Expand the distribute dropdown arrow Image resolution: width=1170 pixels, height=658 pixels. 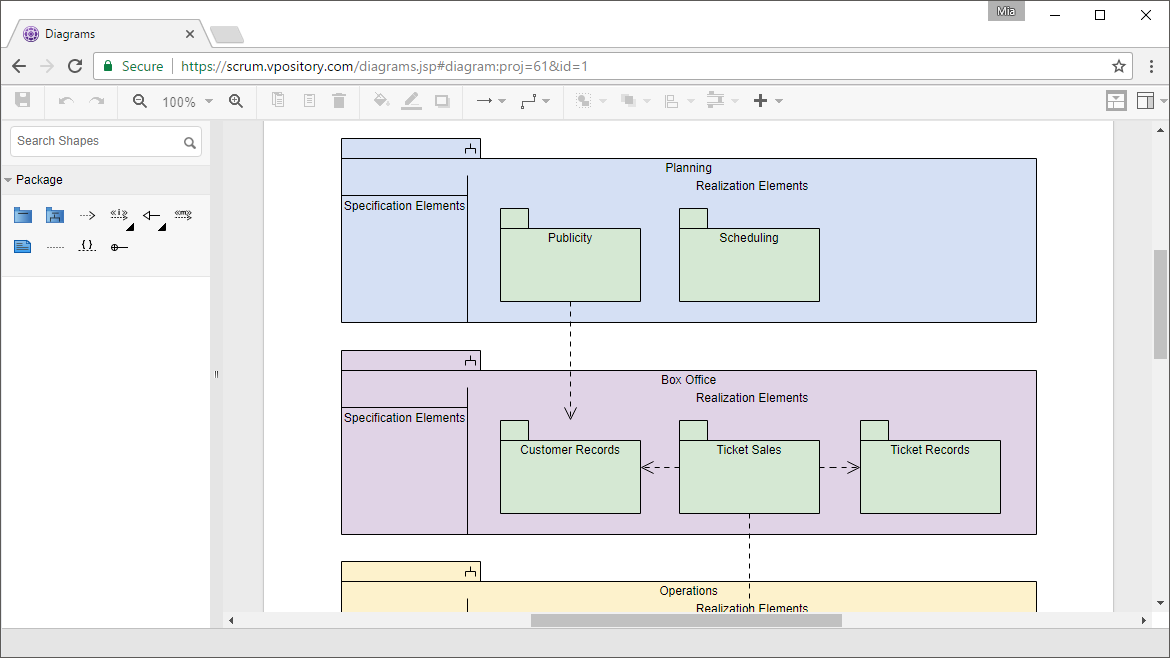(735, 101)
